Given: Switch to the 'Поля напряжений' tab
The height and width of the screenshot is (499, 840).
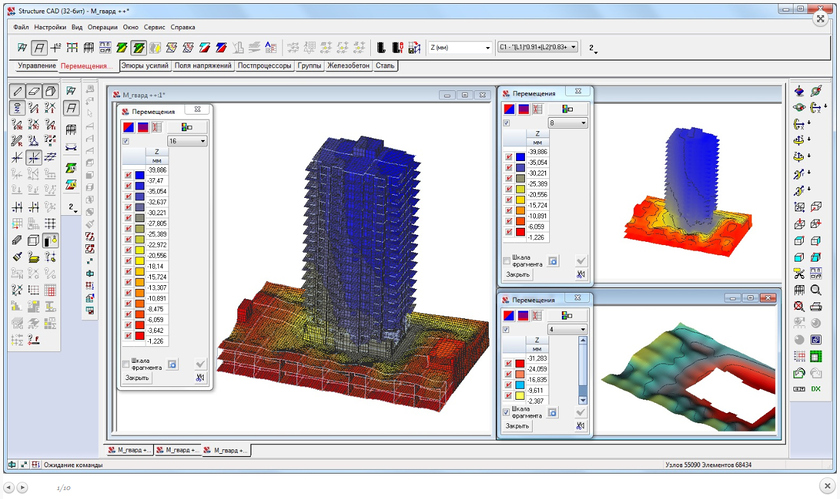Looking at the screenshot, I should [x=203, y=66].
